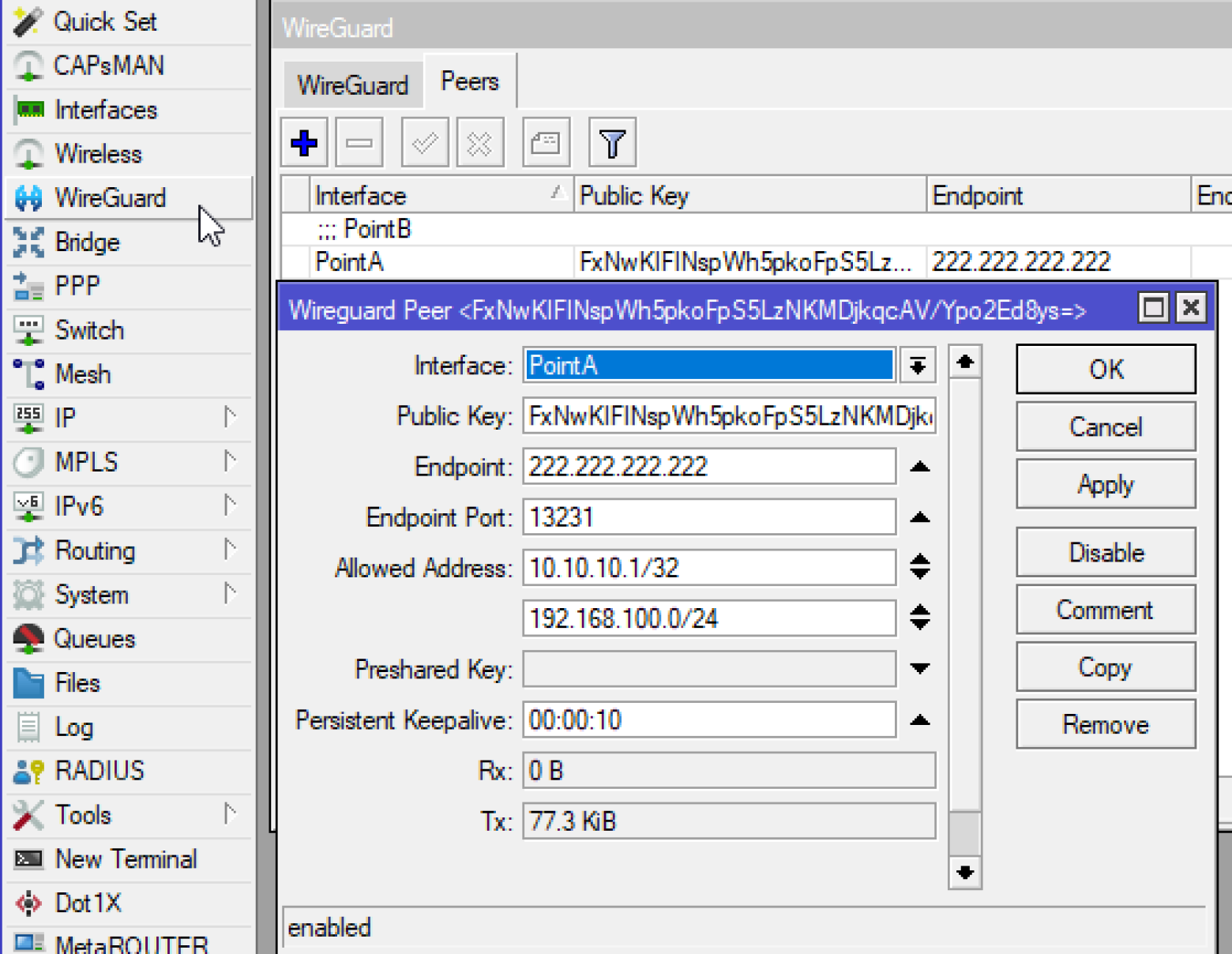The width and height of the screenshot is (1232, 954).
Task: Click the checkmark enable icon in the toolbar
Action: tap(425, 143)
